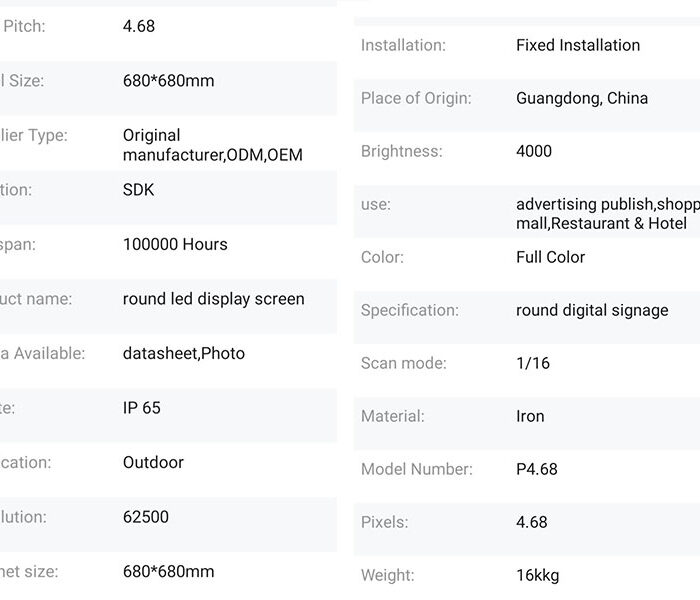Select 'Guangdong, China' place of origin
700x600 pixels.
tap(582, 98)
